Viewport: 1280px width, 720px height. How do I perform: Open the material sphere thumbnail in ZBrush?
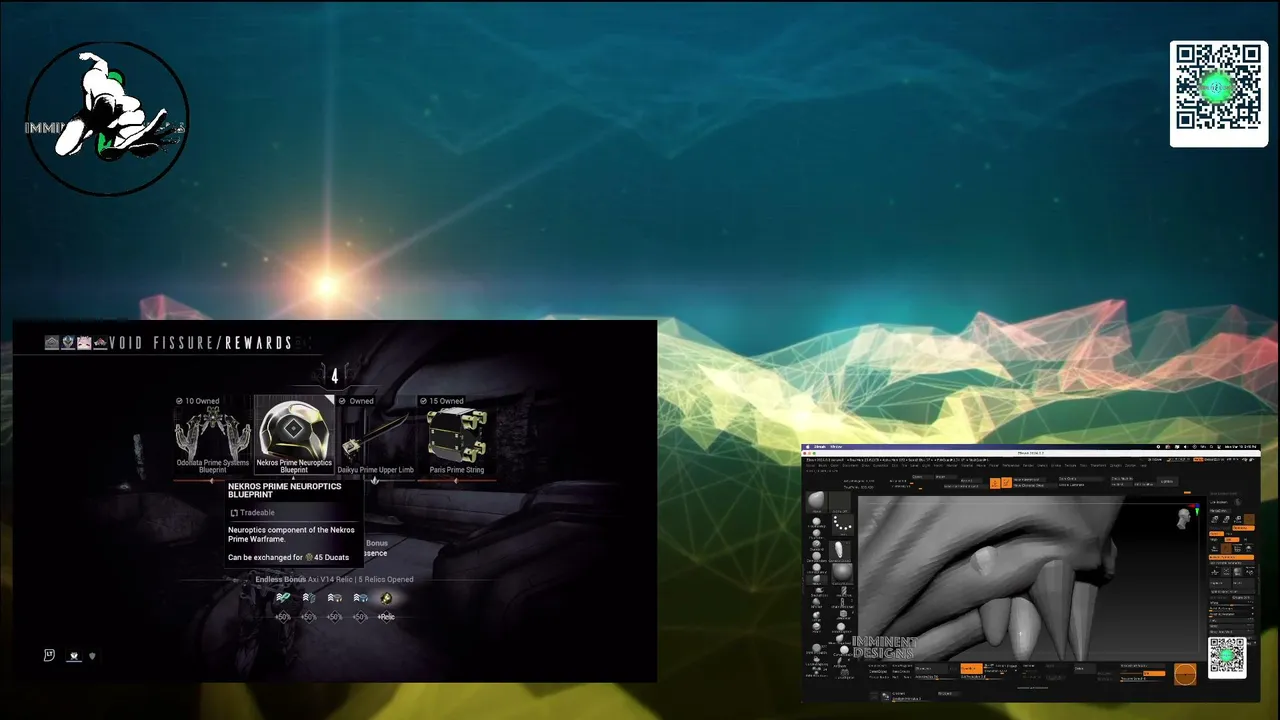840,575
